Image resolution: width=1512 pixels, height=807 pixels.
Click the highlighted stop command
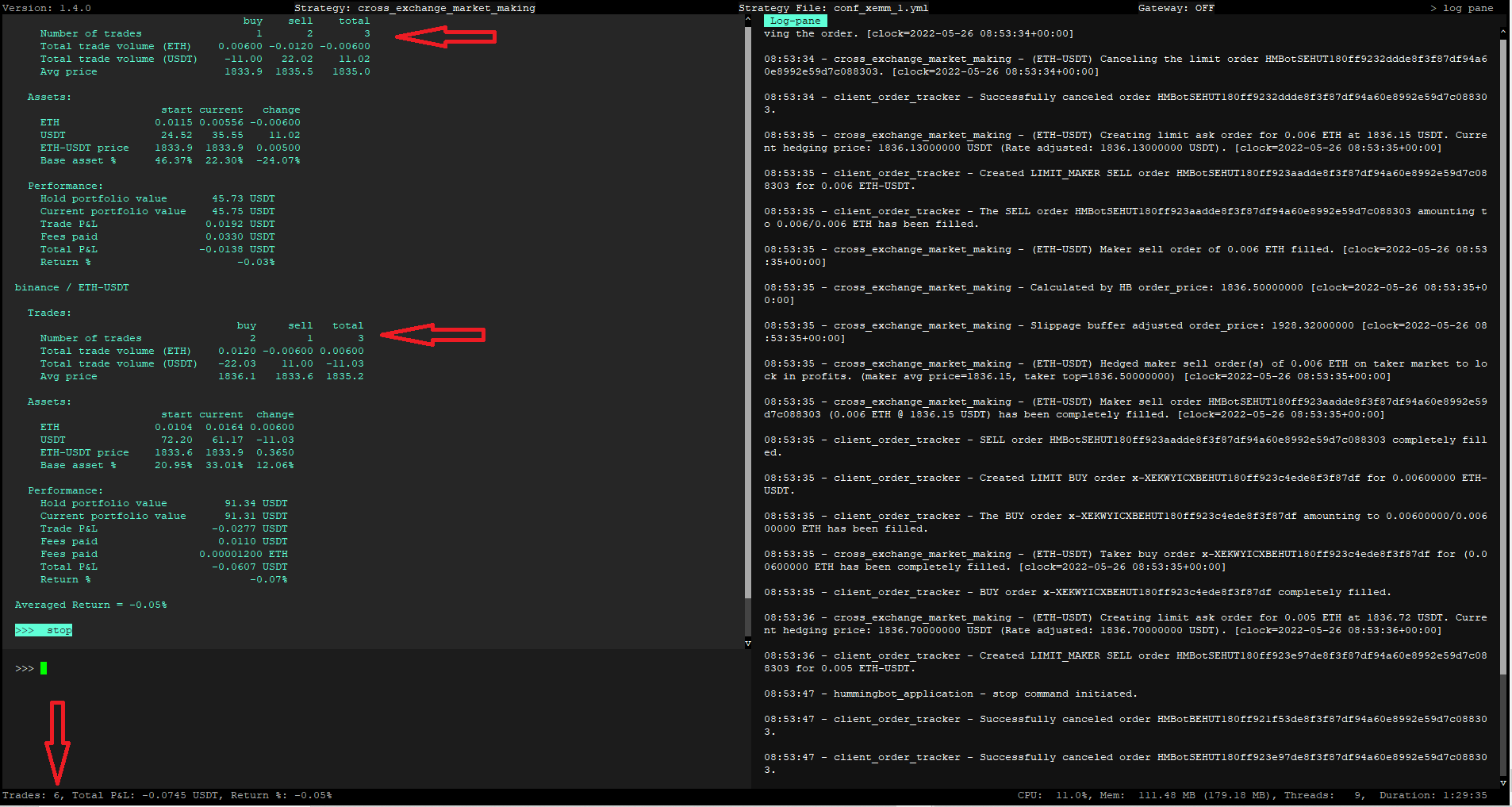pyautogui.click(x=43, y=630)
